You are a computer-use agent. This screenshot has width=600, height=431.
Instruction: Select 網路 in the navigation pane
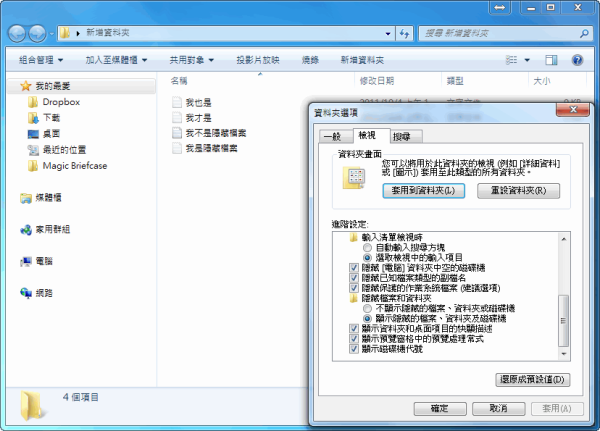44,293
